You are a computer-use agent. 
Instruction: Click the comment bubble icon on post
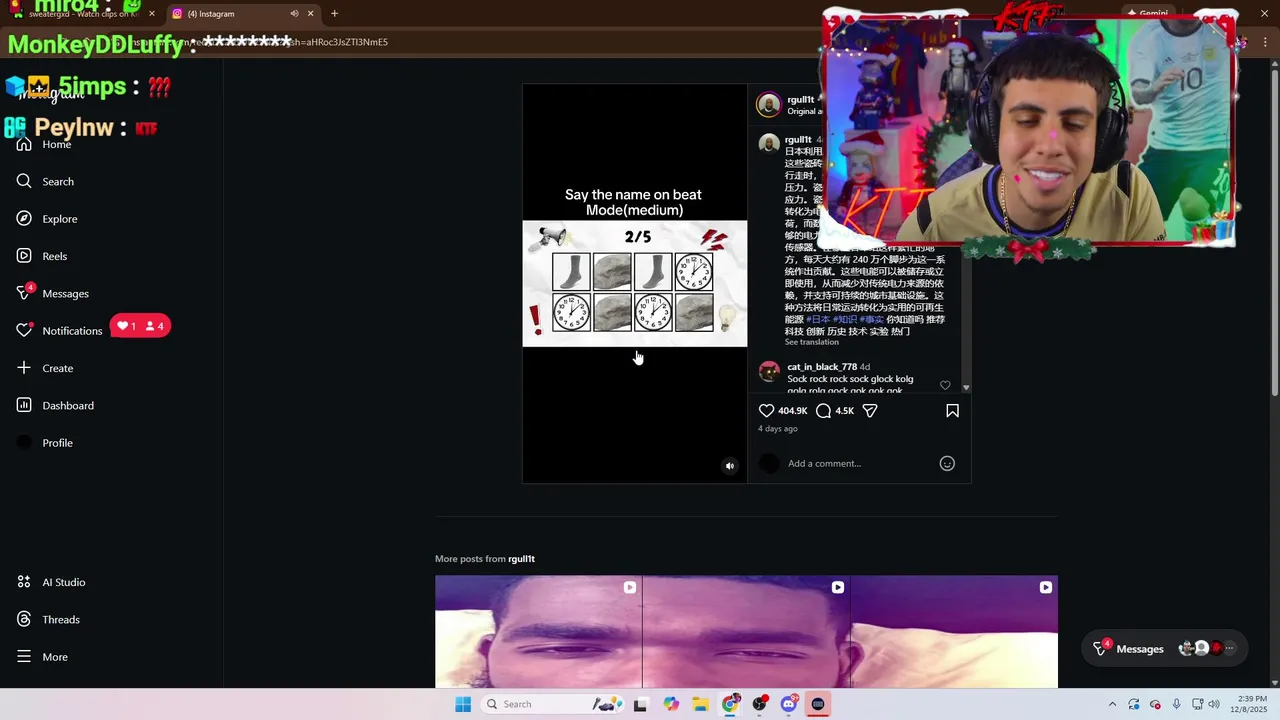click(823, 411)
